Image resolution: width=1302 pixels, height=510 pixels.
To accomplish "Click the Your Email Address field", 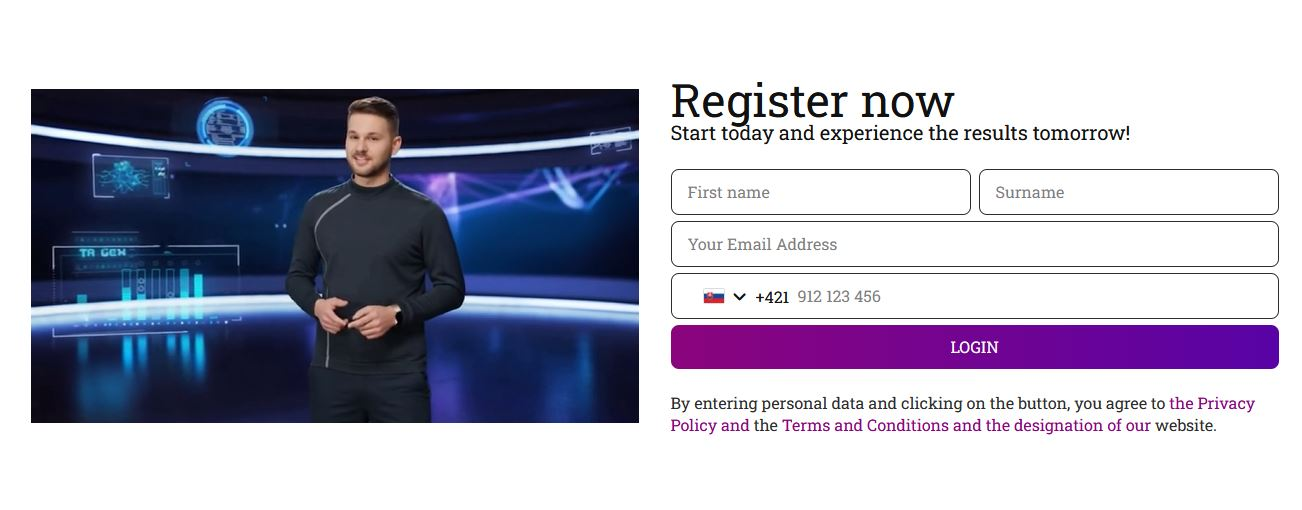I will (x=974, y=244).
